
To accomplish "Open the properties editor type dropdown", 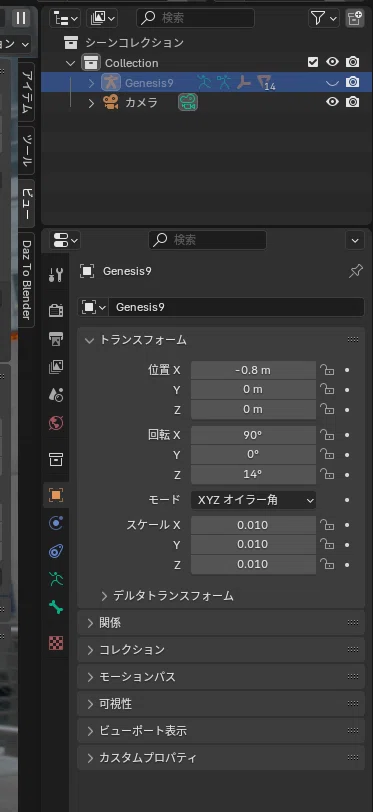I will 65,240.
